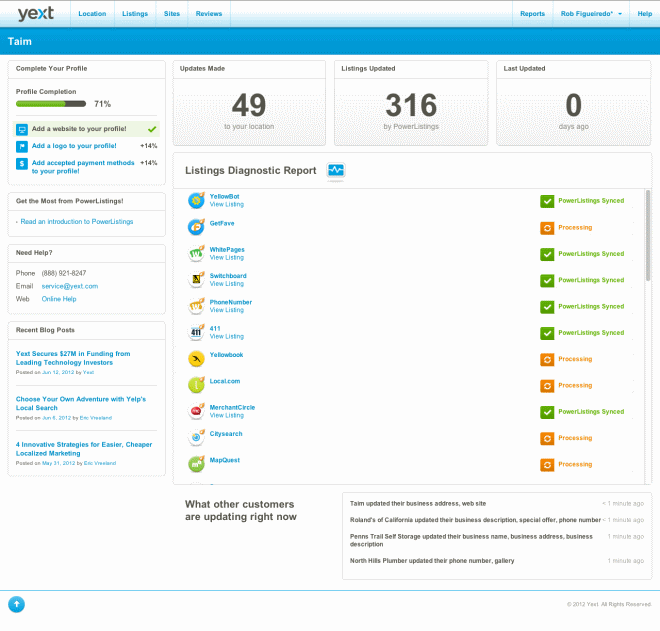Click Add accepted payment methods link
Viewport: 660px width, 631px height.
point(83,167)
